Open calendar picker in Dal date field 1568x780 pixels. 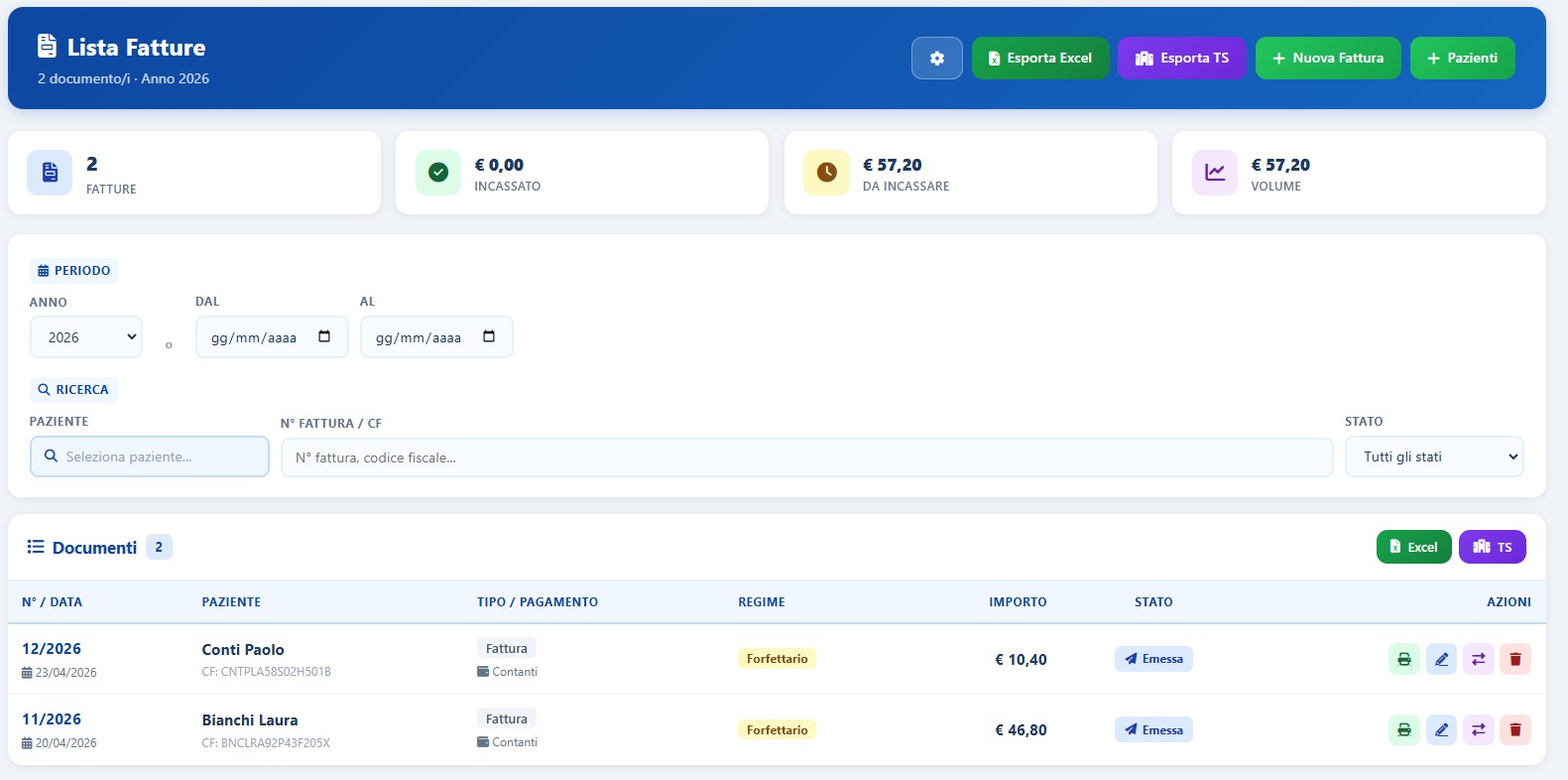[324, 336]
